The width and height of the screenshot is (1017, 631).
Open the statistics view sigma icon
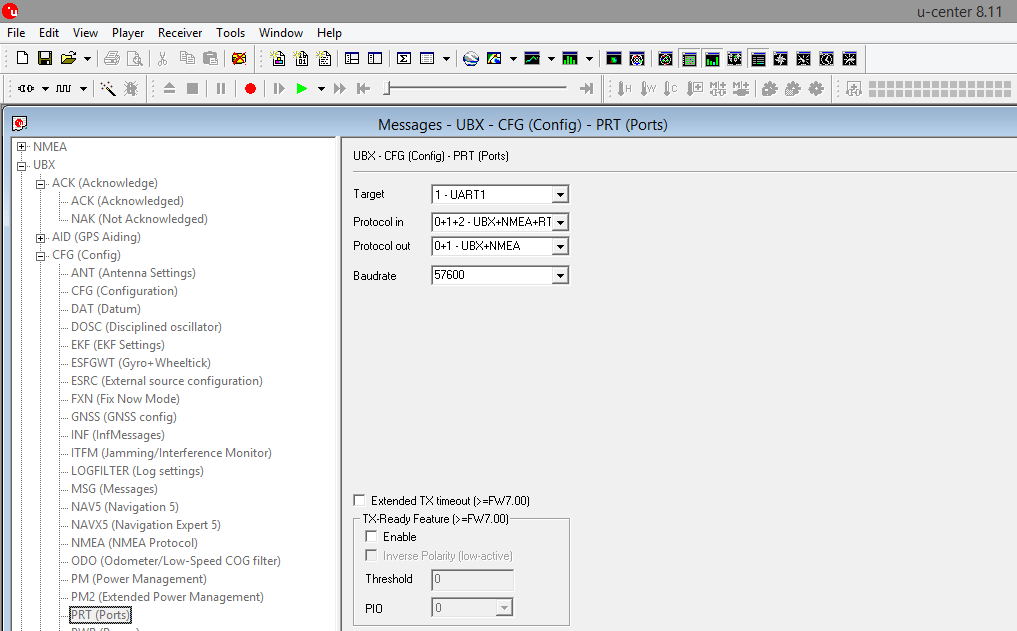pos(404,59)
